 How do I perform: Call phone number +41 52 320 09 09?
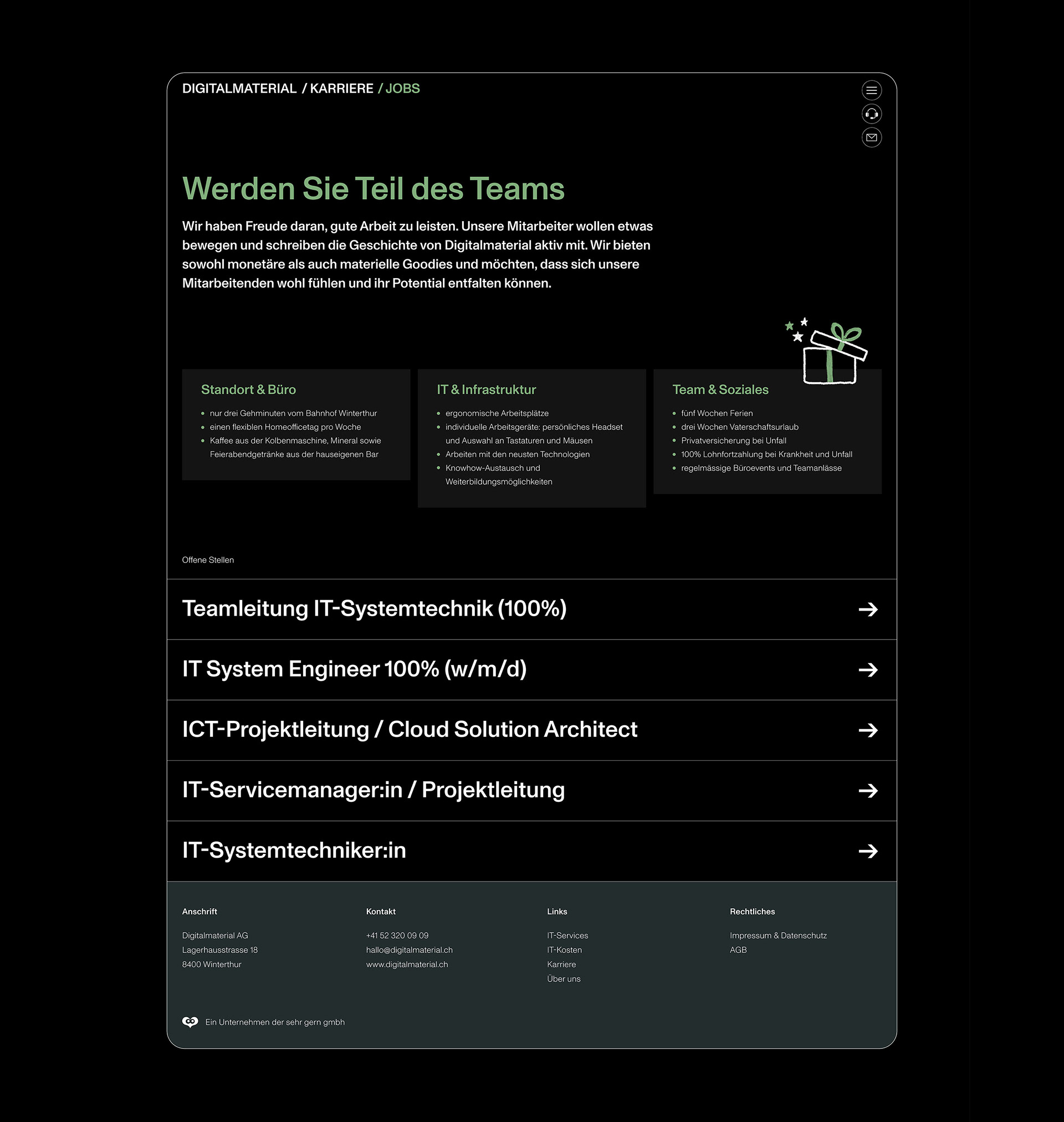click(397, 935)
